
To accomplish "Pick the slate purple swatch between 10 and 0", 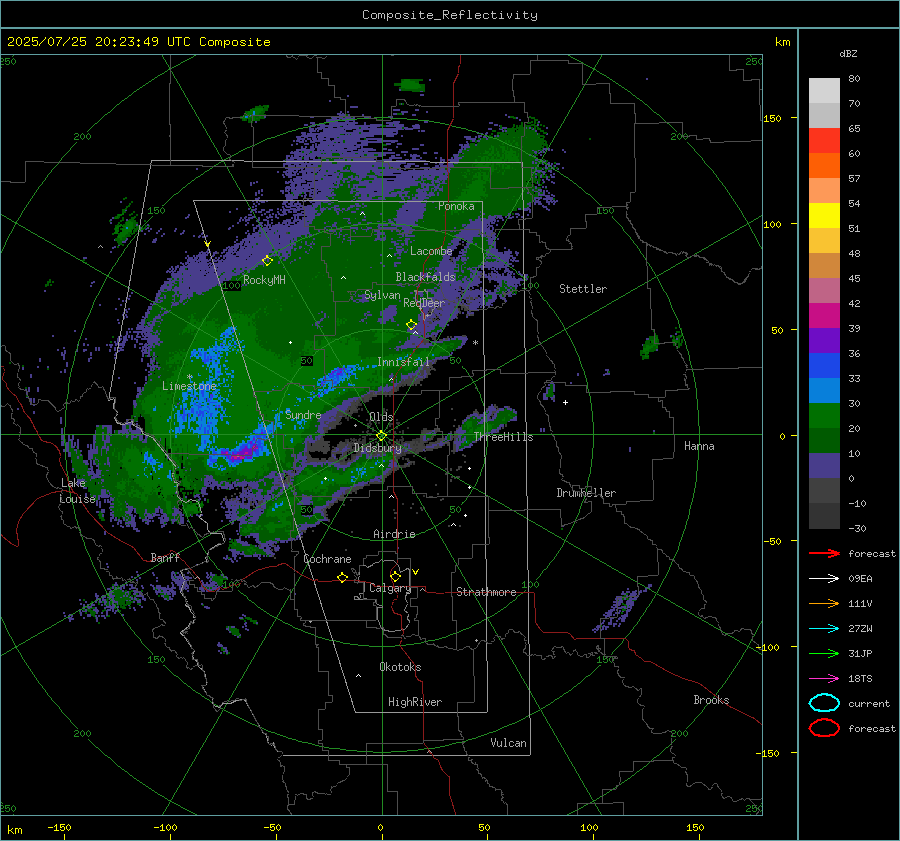I will pos(824,465).
